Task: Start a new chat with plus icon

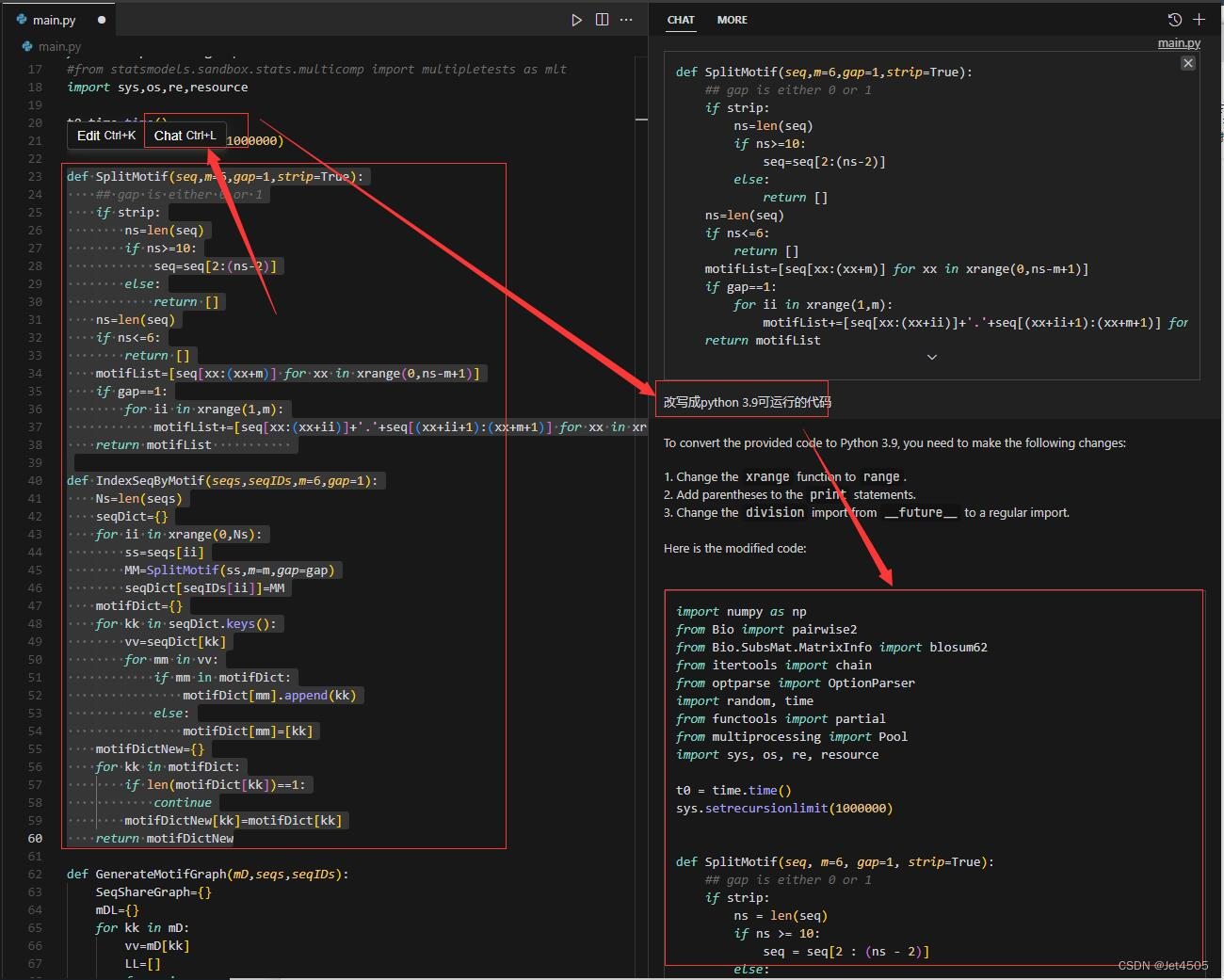Action: point(1199,20)
